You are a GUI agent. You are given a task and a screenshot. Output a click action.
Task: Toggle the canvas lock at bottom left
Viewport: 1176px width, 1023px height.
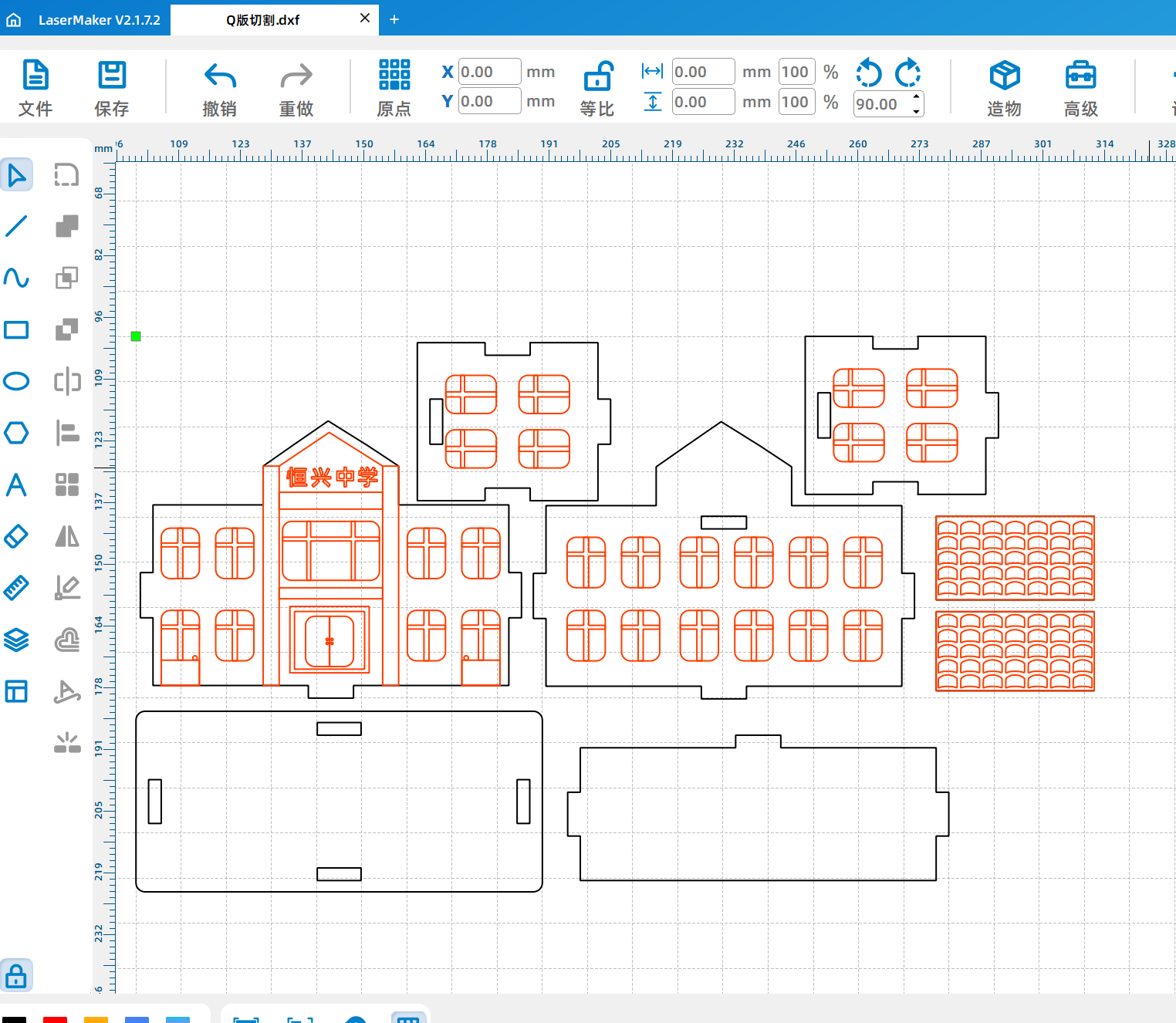16,977
